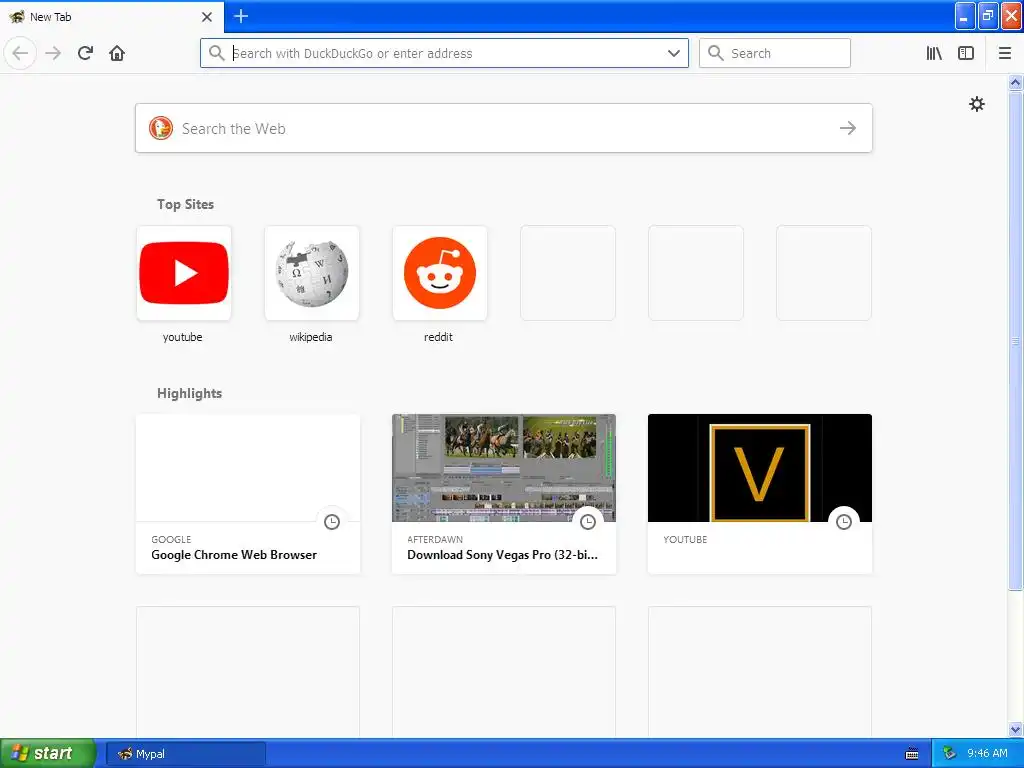The height and width of the screenshot is (768, 1024).
Task: Click the wikipedia label under the tile
Action: (310, 337)
